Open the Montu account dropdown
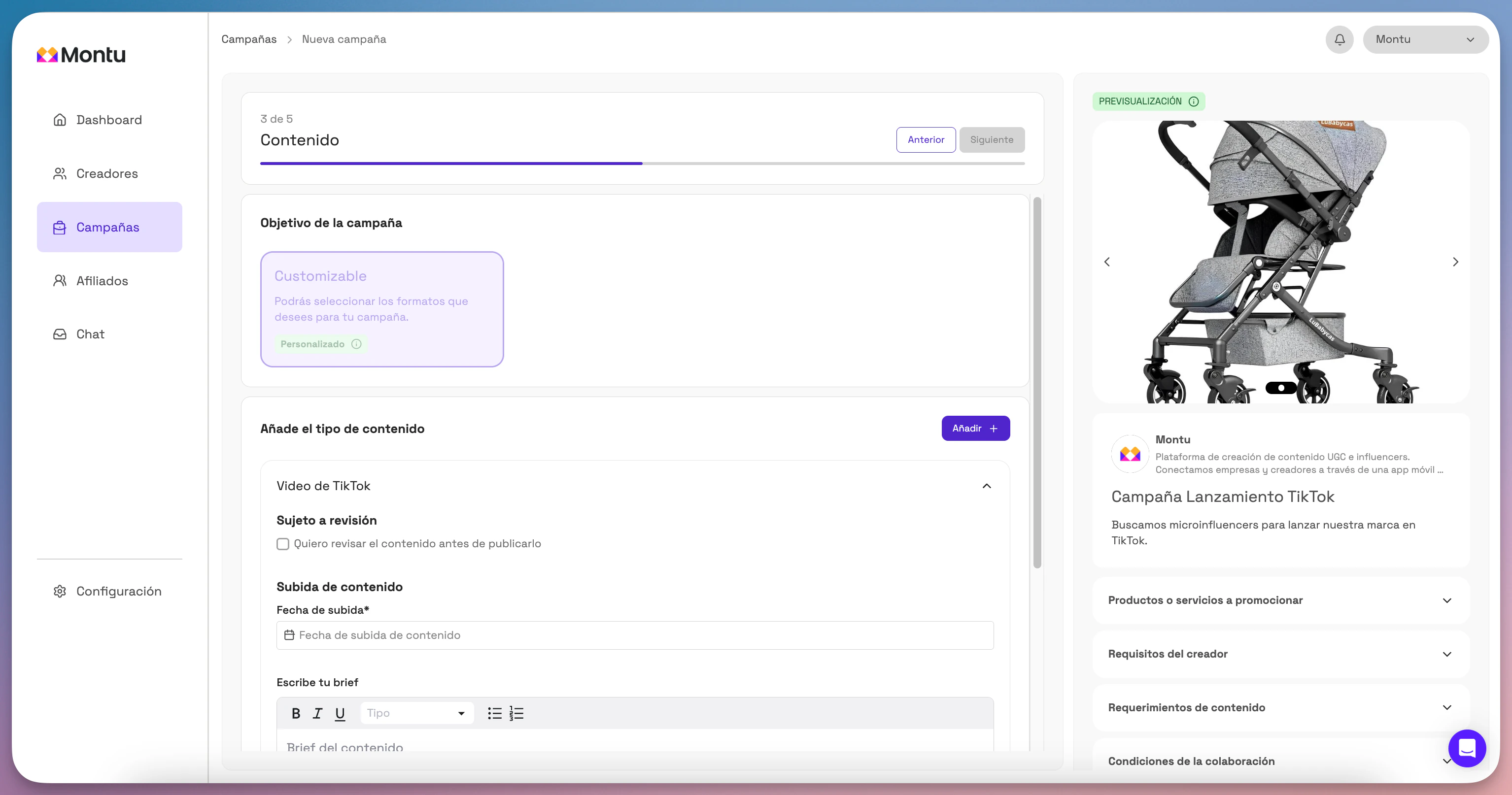 point(1426,39)
